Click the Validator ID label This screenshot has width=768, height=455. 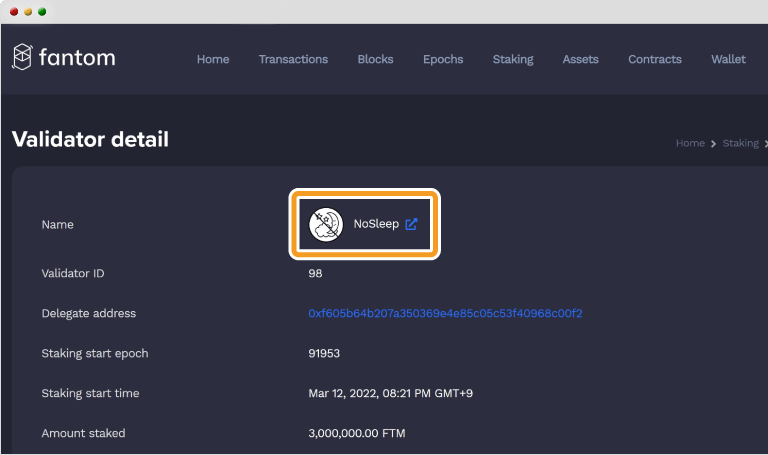click(x=73, y=273)
